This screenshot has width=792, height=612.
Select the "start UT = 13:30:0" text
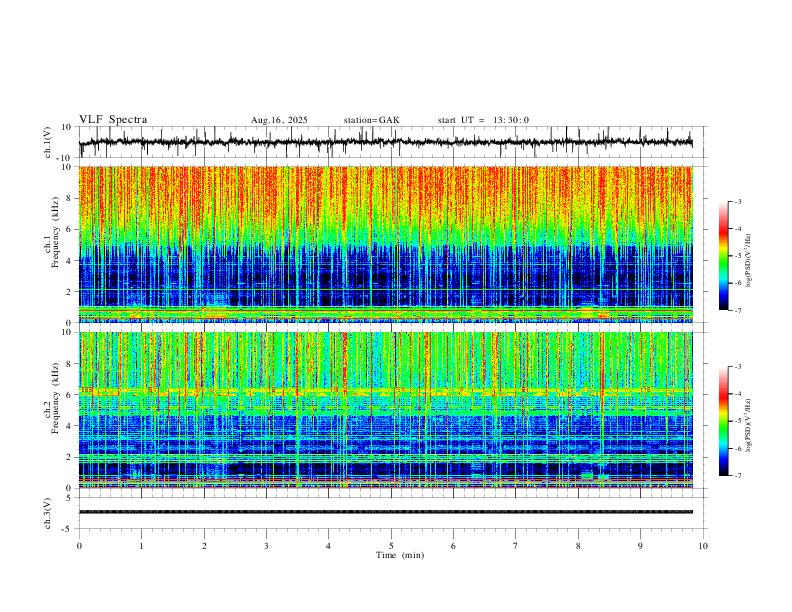coord(483,120)
